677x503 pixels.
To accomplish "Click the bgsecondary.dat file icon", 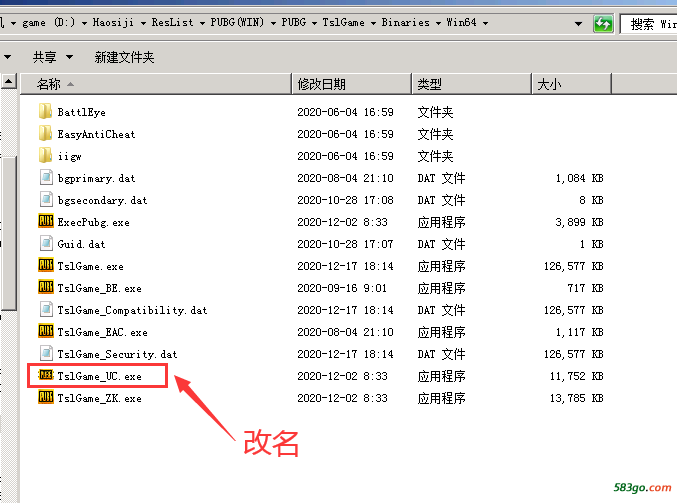I will pos(46,199).
